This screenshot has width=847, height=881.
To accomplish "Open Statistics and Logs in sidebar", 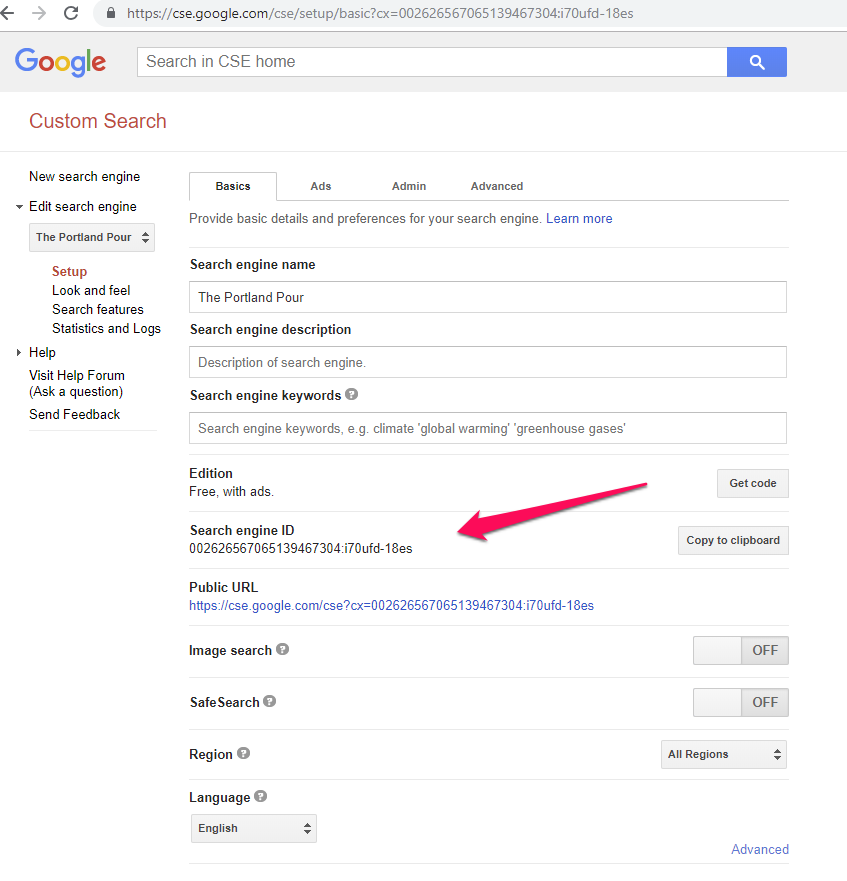I will [x=106, y=329].
